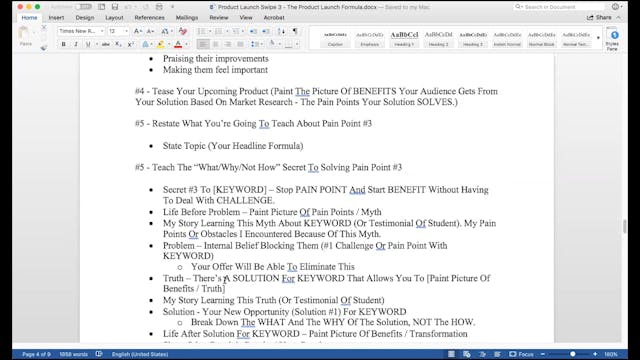Screen dimensions: 640x360
Task: Click the Format Painter brush icon
Action: [44, 47]
